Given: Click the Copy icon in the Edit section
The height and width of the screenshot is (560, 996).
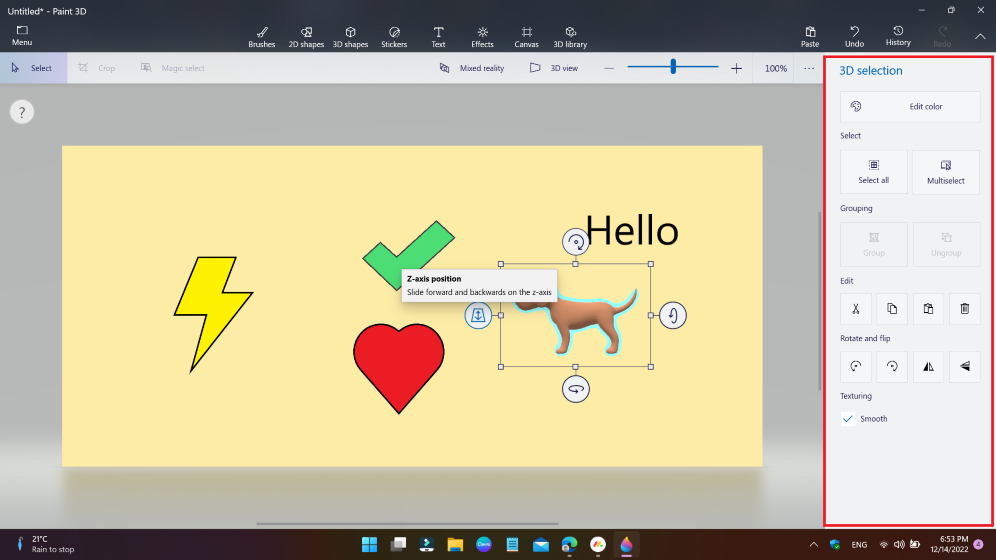Looking at the screenshot, I should [x=892, y=309].
